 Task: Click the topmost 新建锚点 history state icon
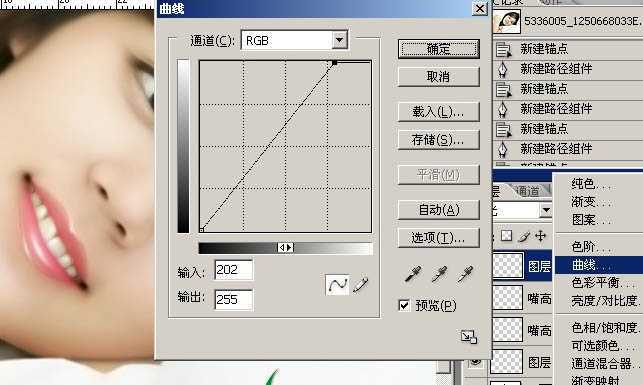click(x=503, y=49)
